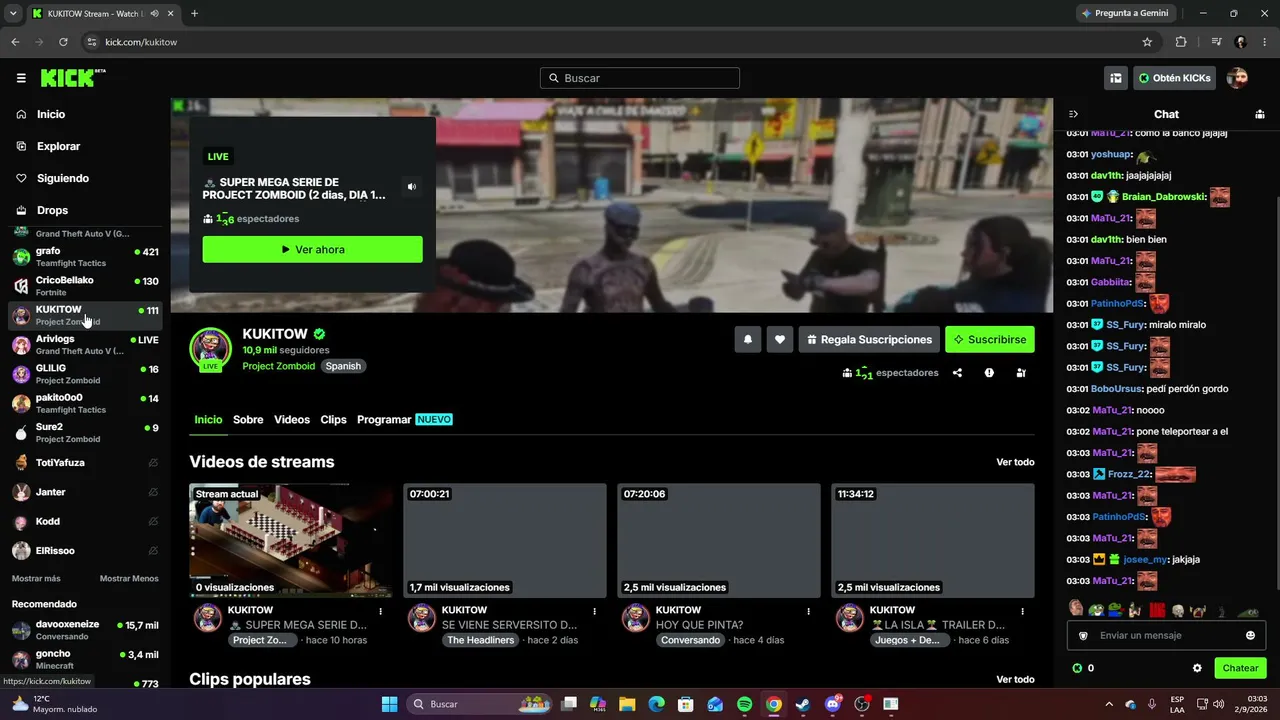Open Explorar in the sidebar
The image size is (1280, 720).
click(x=58, y=146)
